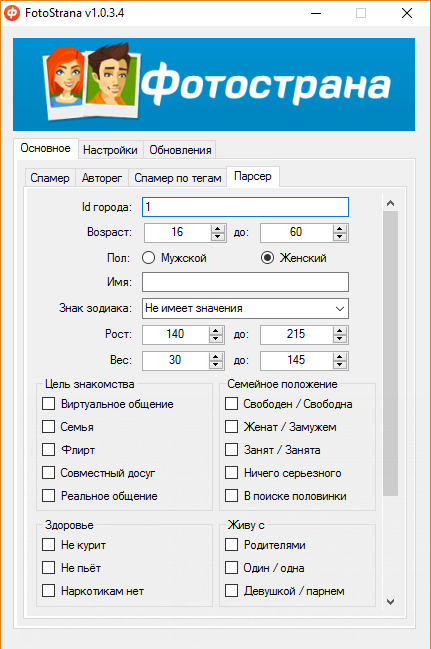Image resolution: width=431 pixels, height=649 pixels.
Task: Switch to the Настройки tab
Action: 110,150
